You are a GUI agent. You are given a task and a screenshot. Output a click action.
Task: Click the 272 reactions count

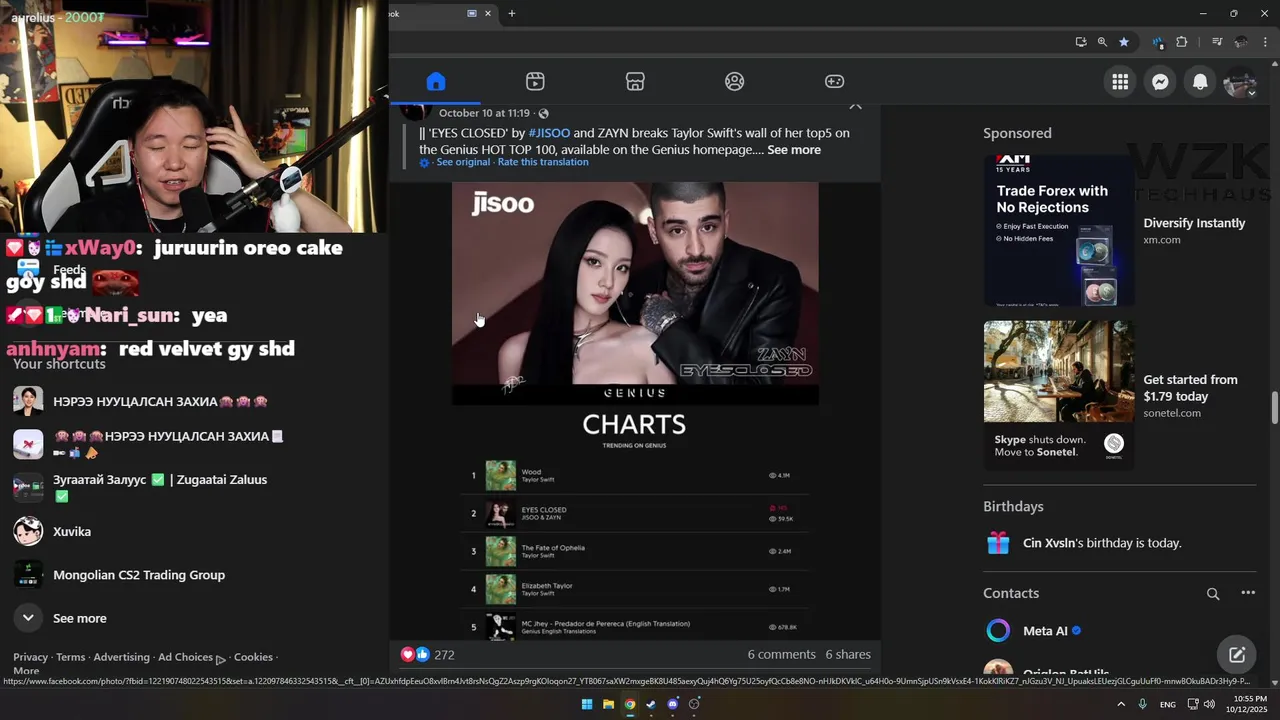(444, 654)
